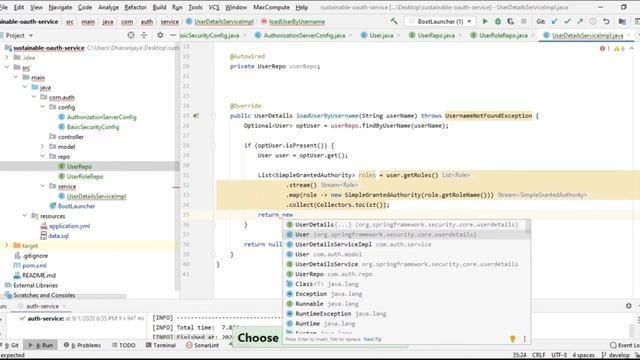Collapse the main folder

click(x=16, y=77)
